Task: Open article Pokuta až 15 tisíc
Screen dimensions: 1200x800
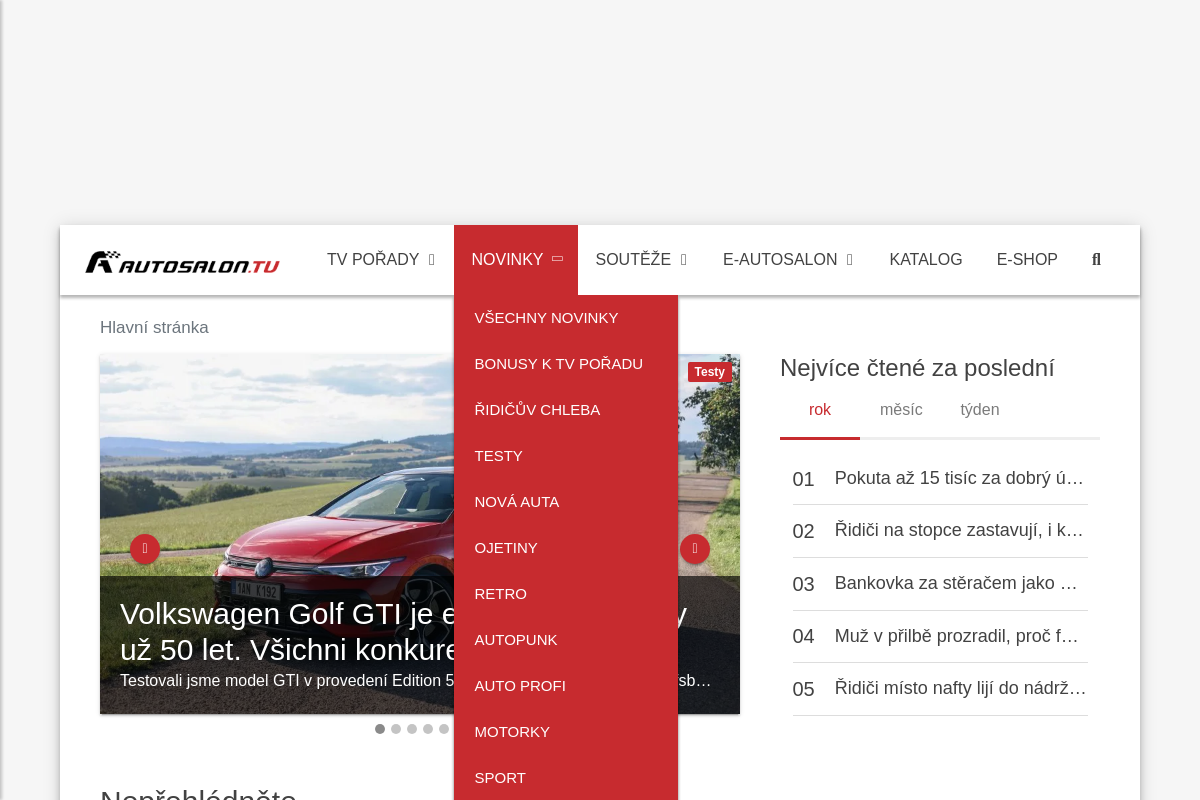Action: click(x=960, y=478)
